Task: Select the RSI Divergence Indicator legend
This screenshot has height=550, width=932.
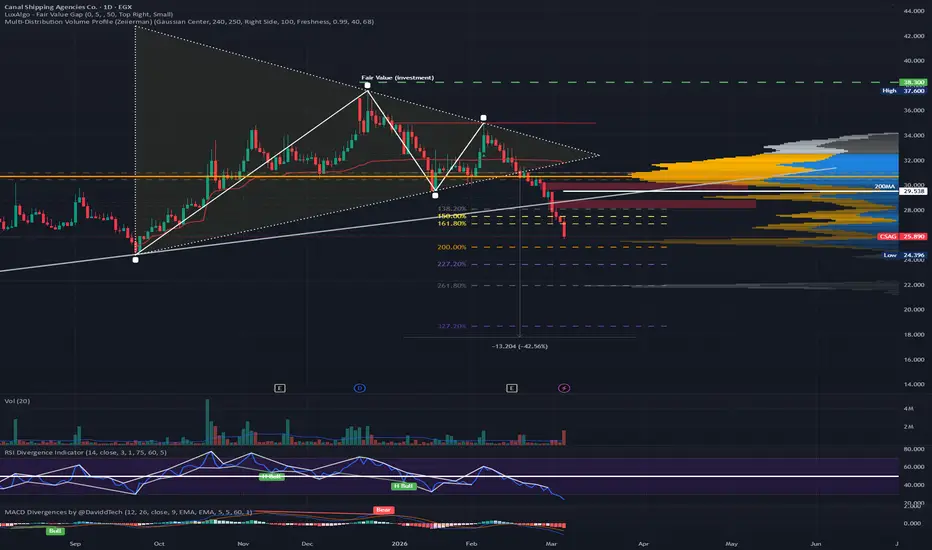Action: click(86, 452)
